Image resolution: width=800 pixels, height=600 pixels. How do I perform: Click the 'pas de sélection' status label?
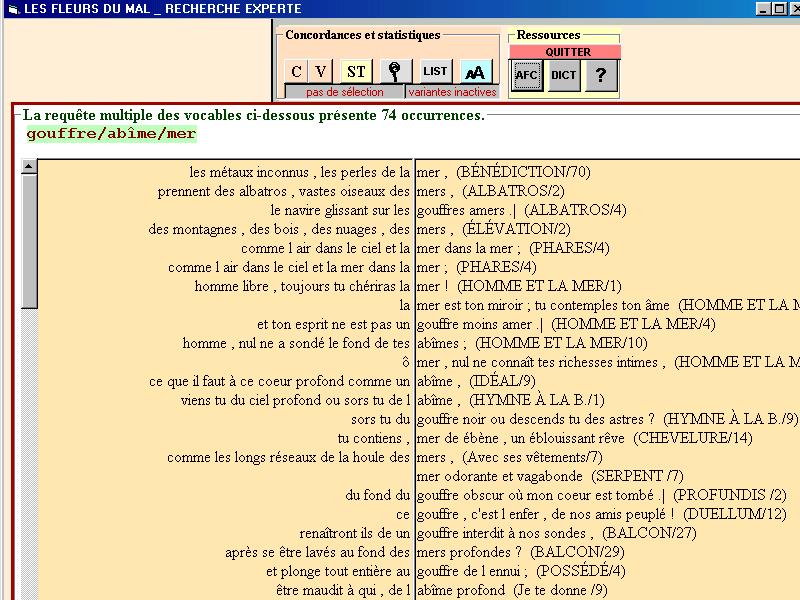coord(344,92)
